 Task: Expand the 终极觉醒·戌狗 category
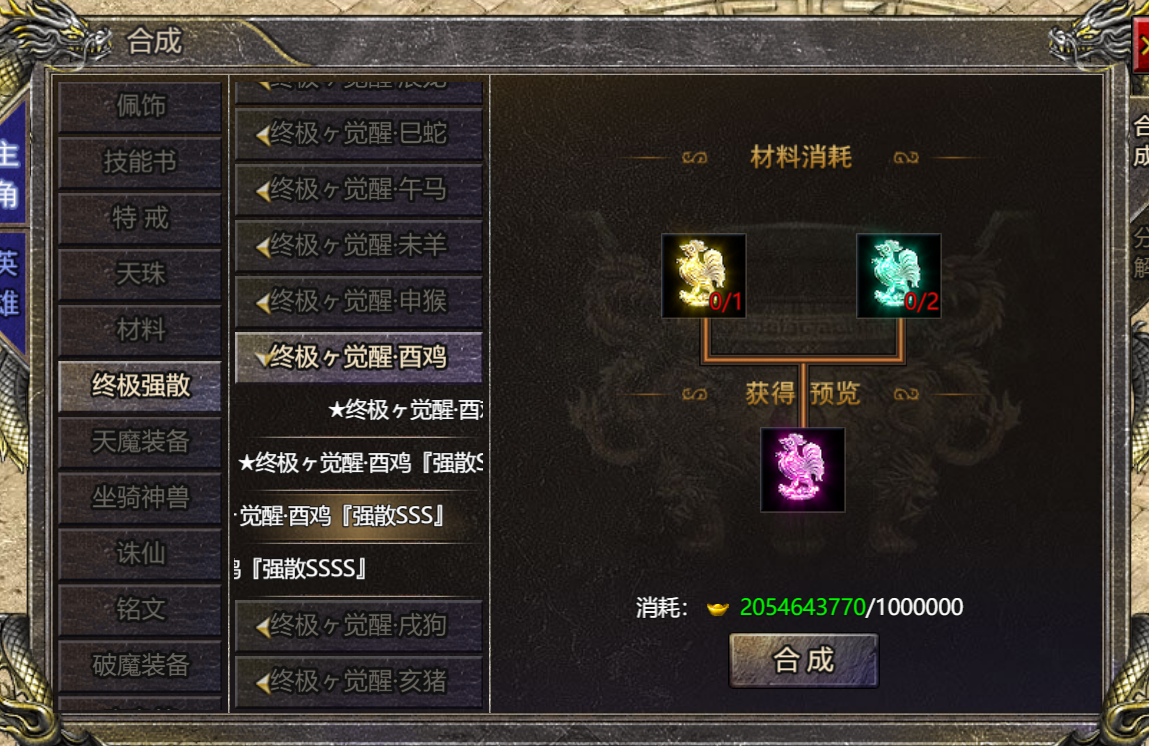coord(358,626)
